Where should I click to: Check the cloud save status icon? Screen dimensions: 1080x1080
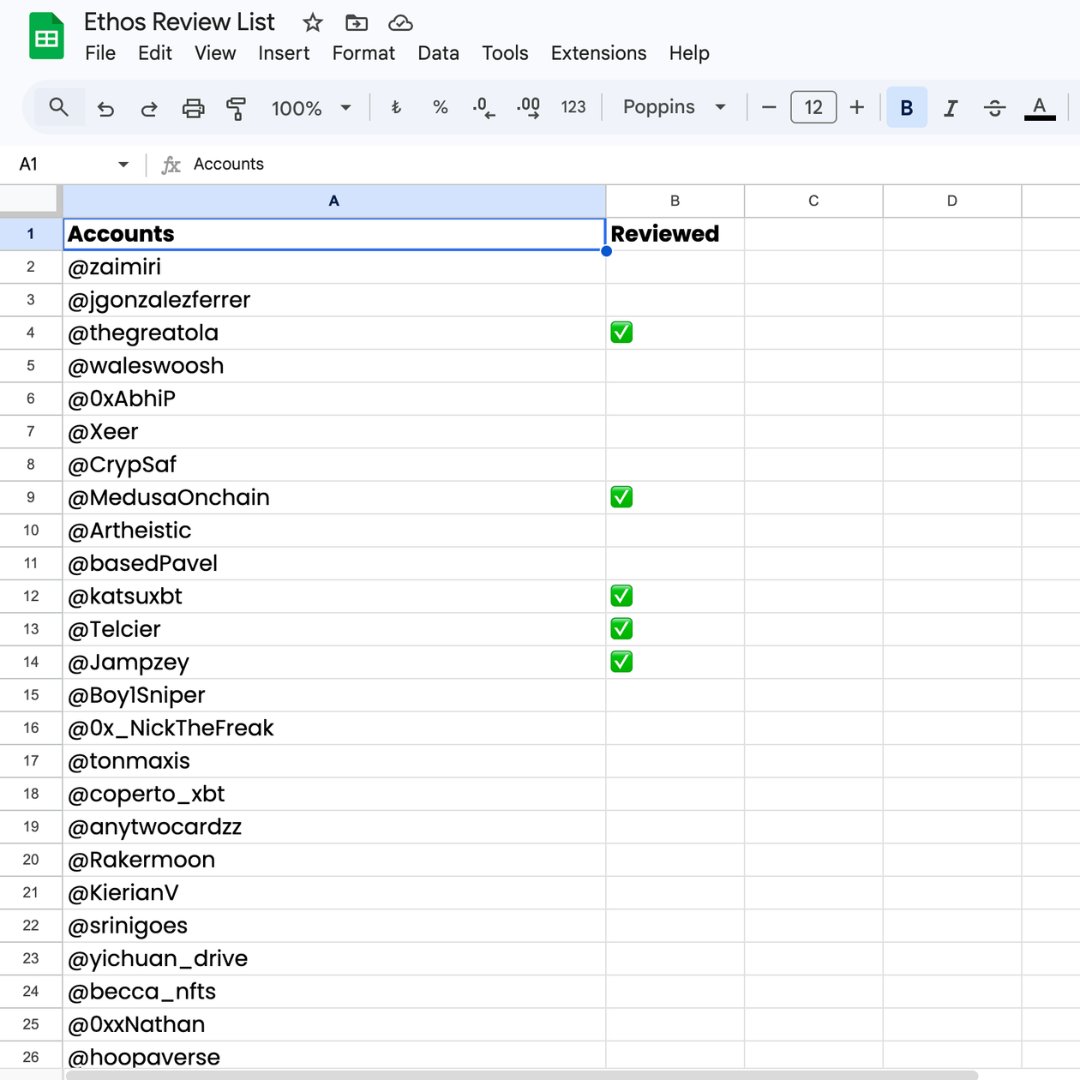[x=400, y=23]
